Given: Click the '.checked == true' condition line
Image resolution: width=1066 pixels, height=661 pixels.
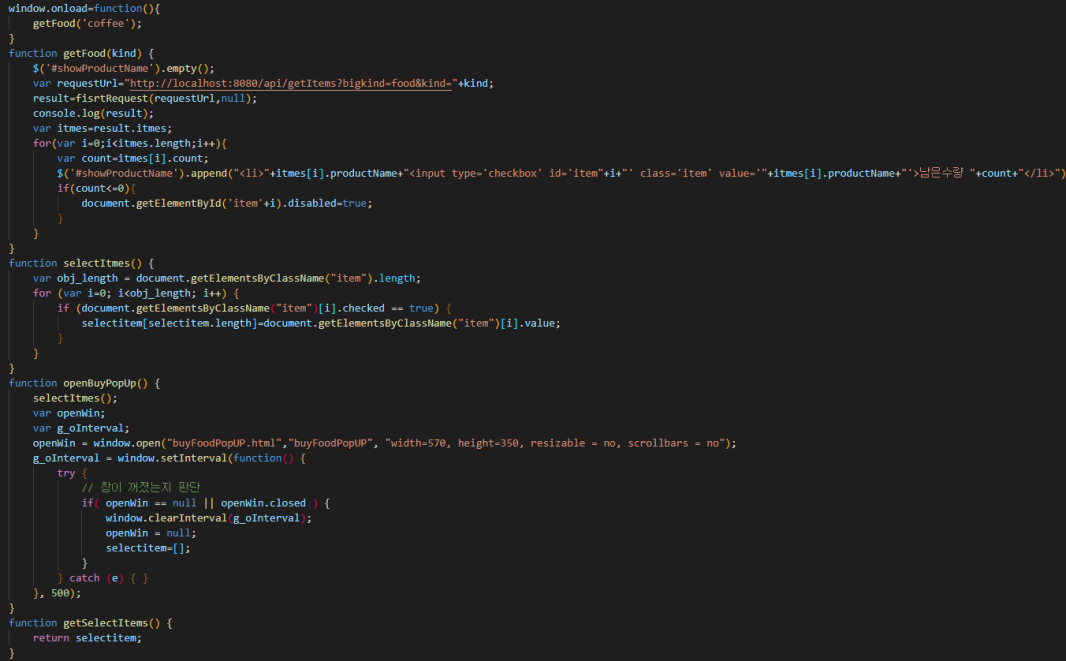Looking at the screenshot, I should (254, 308).
